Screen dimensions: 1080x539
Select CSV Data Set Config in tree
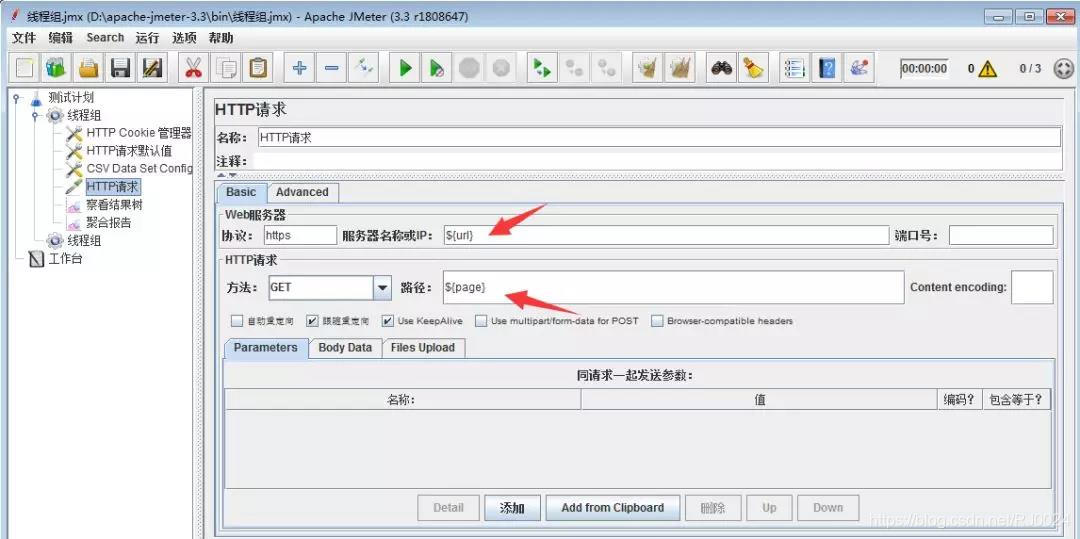(139, 169)
